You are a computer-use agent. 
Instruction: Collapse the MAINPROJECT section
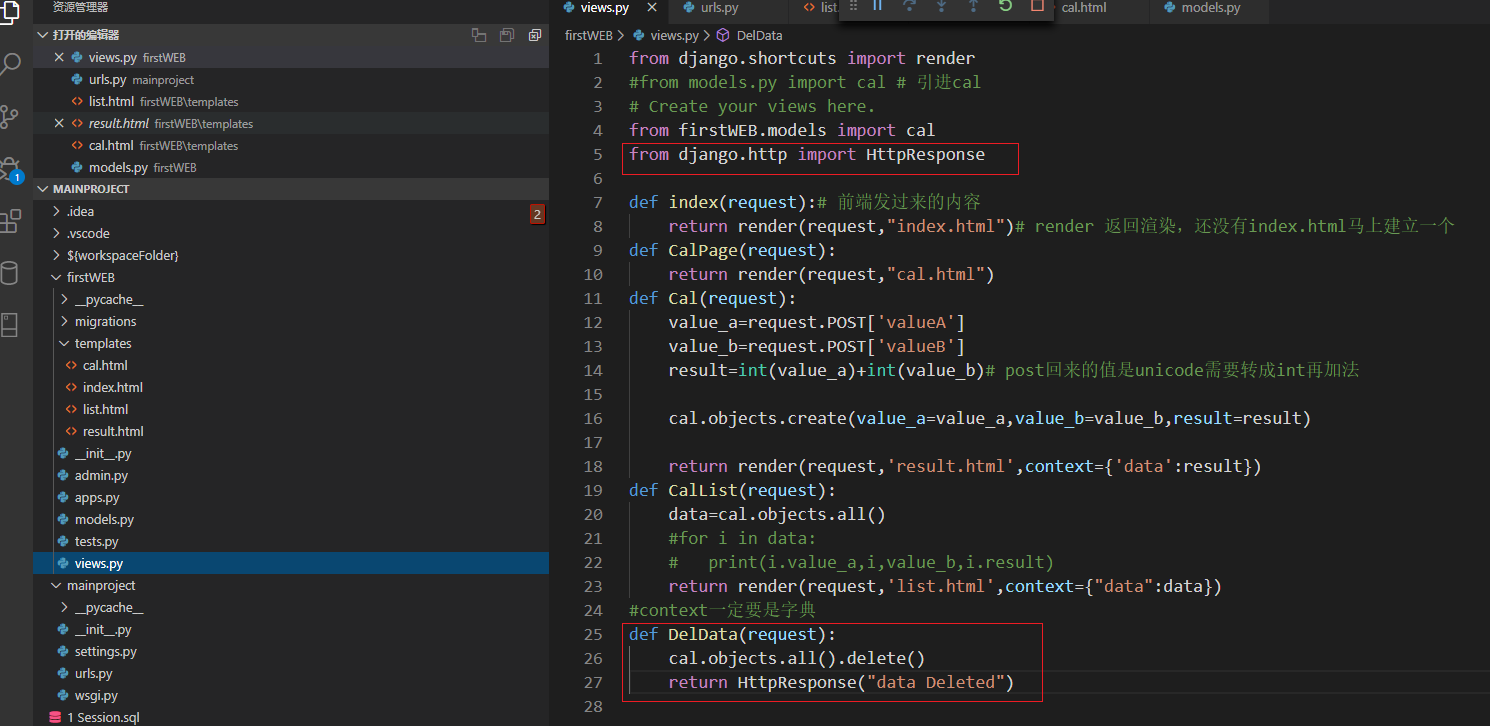[42, 189]
